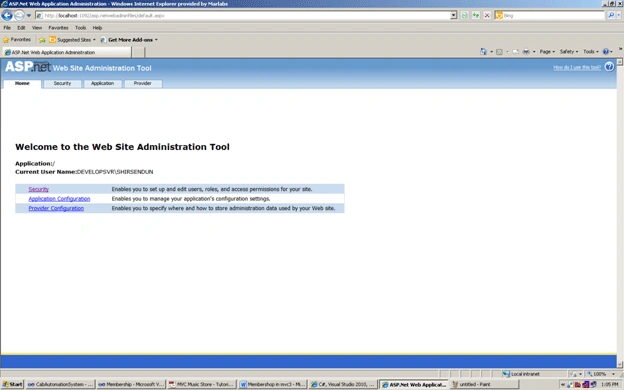
Task: Click the Favorites star button
Action: (17, 40)
